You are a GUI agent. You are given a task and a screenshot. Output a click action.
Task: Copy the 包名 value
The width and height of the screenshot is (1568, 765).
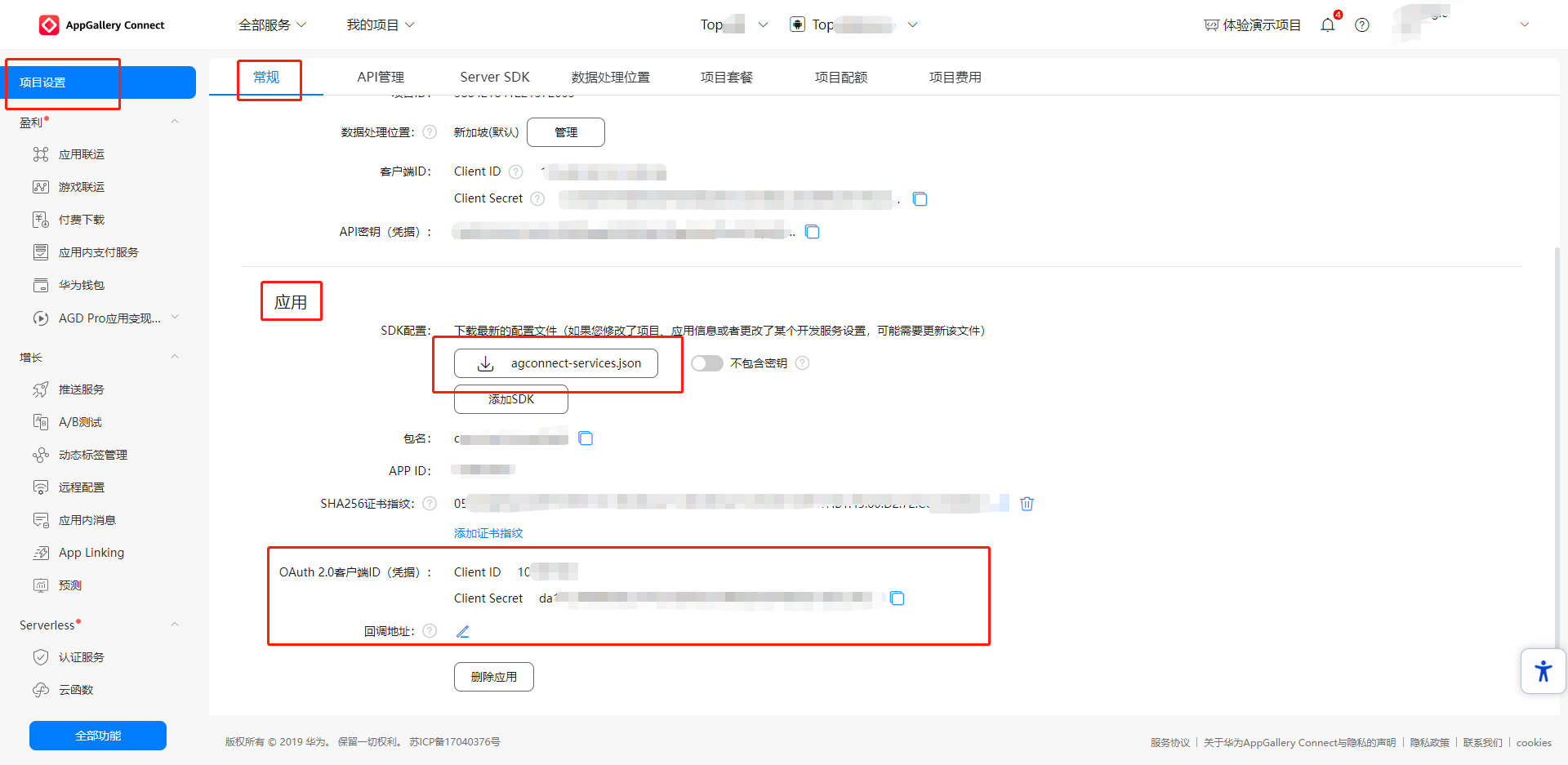click(x=586, y=438)
